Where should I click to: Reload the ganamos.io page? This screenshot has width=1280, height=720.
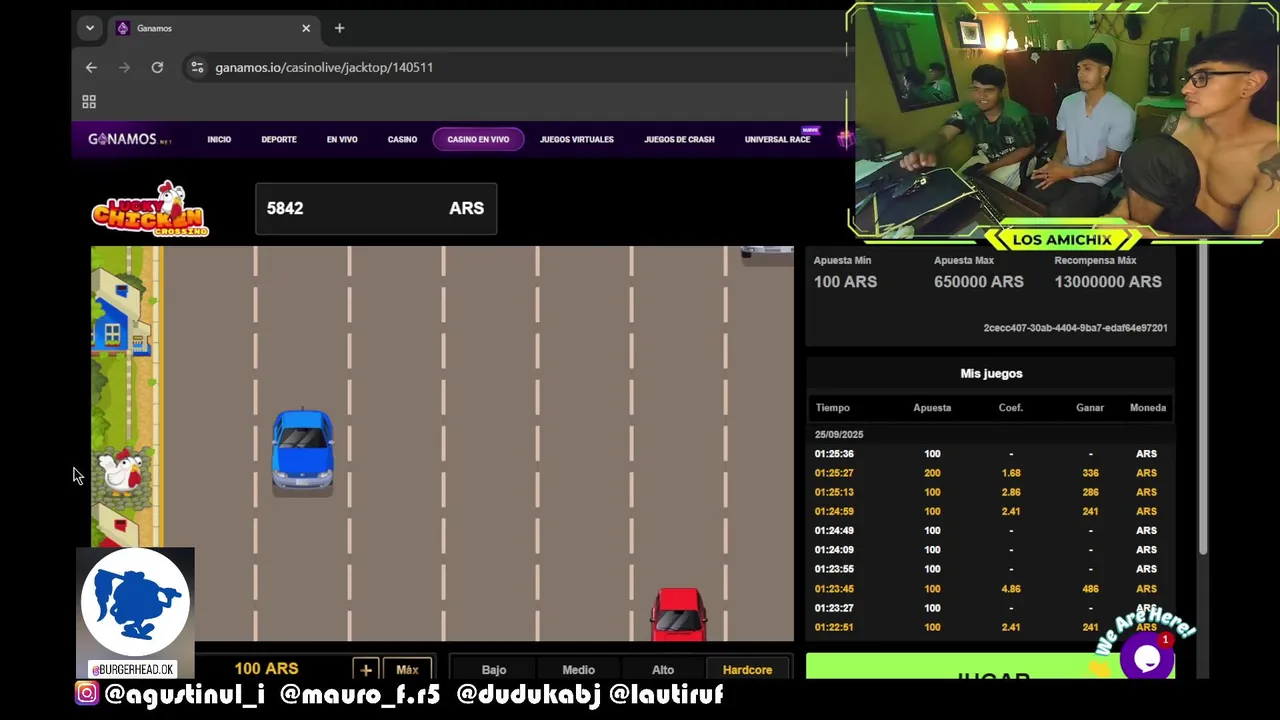pyautogui.click(x=157, y=67)
